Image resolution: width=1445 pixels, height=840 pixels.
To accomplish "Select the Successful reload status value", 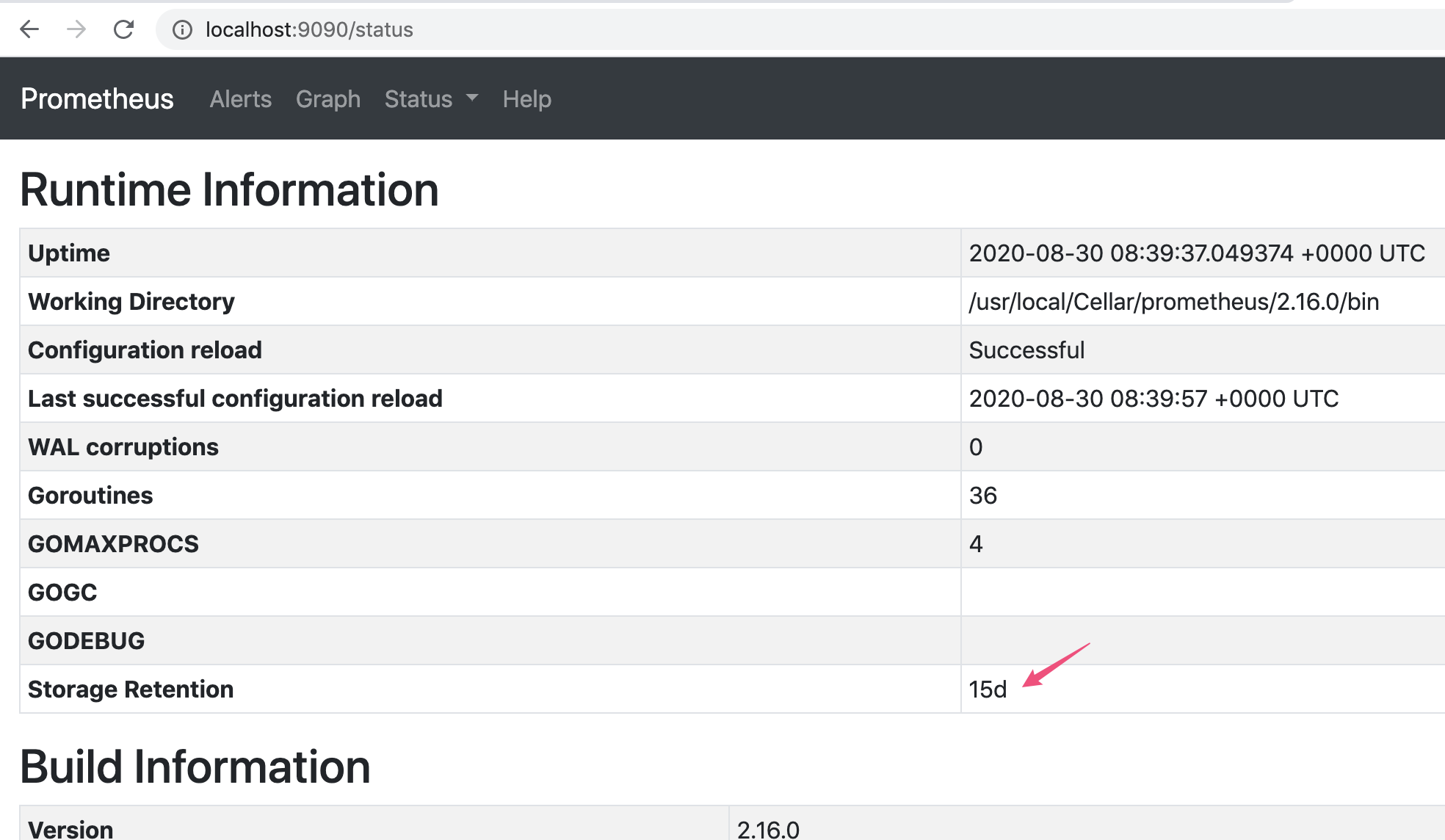I will (1026, 350).
